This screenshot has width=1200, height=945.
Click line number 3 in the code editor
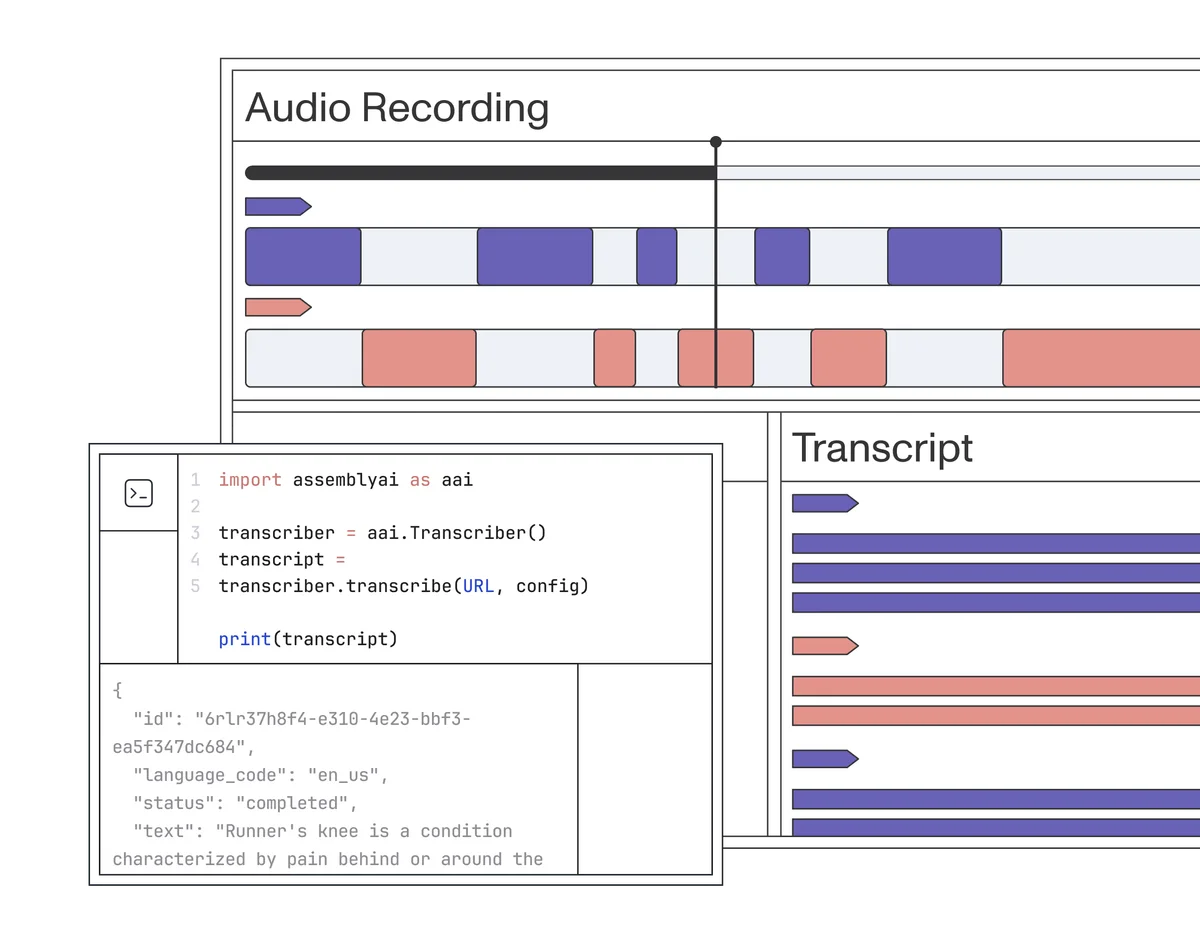pyautogui.click(x=195, y=533)
